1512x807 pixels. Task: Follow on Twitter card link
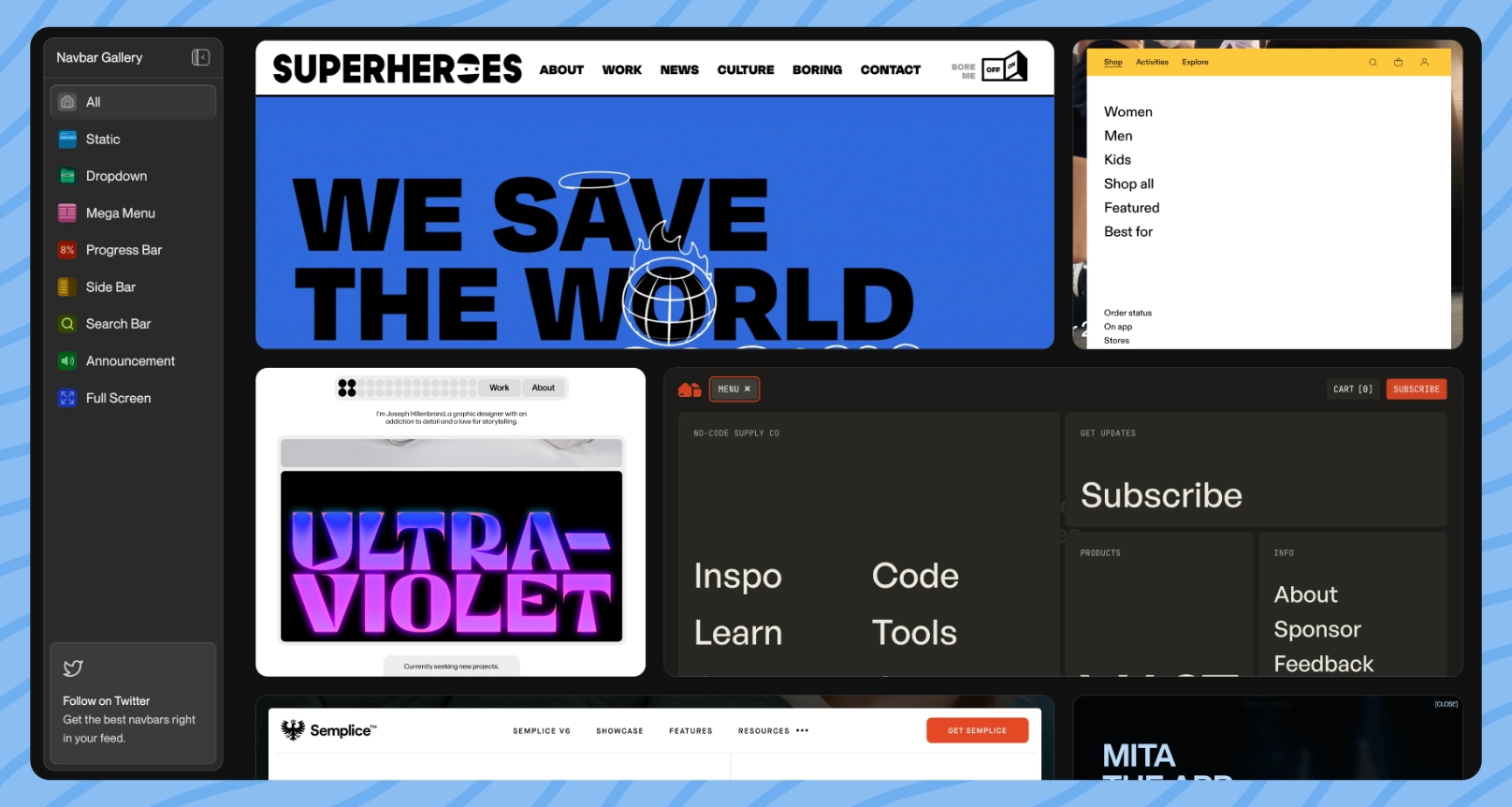133,703
